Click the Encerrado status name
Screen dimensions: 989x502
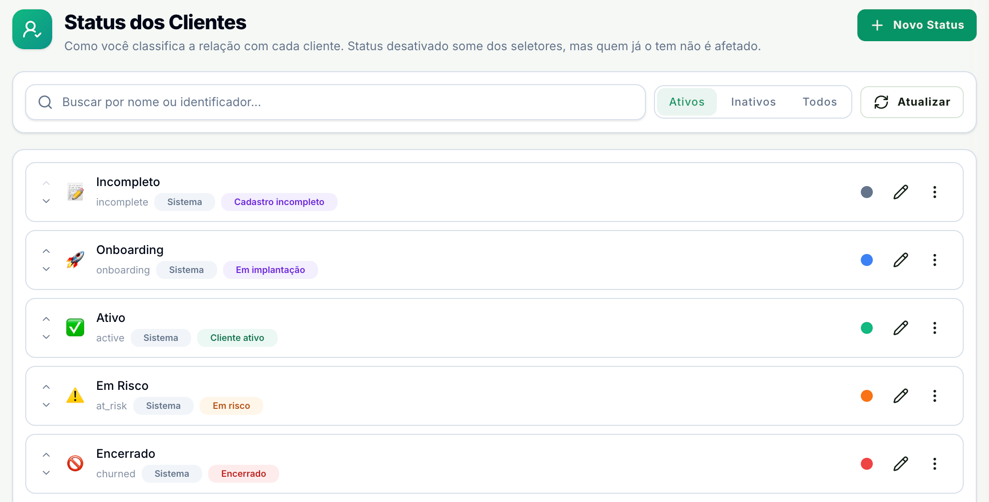click(126, 454)
